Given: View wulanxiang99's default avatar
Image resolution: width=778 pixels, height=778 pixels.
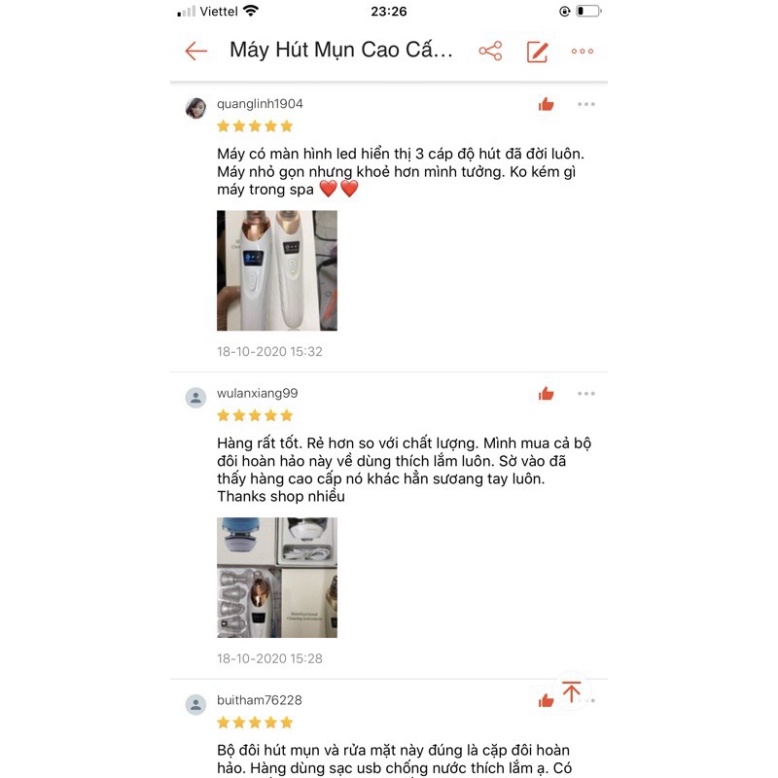Looking at the screenshot, I should coord(195,397).
